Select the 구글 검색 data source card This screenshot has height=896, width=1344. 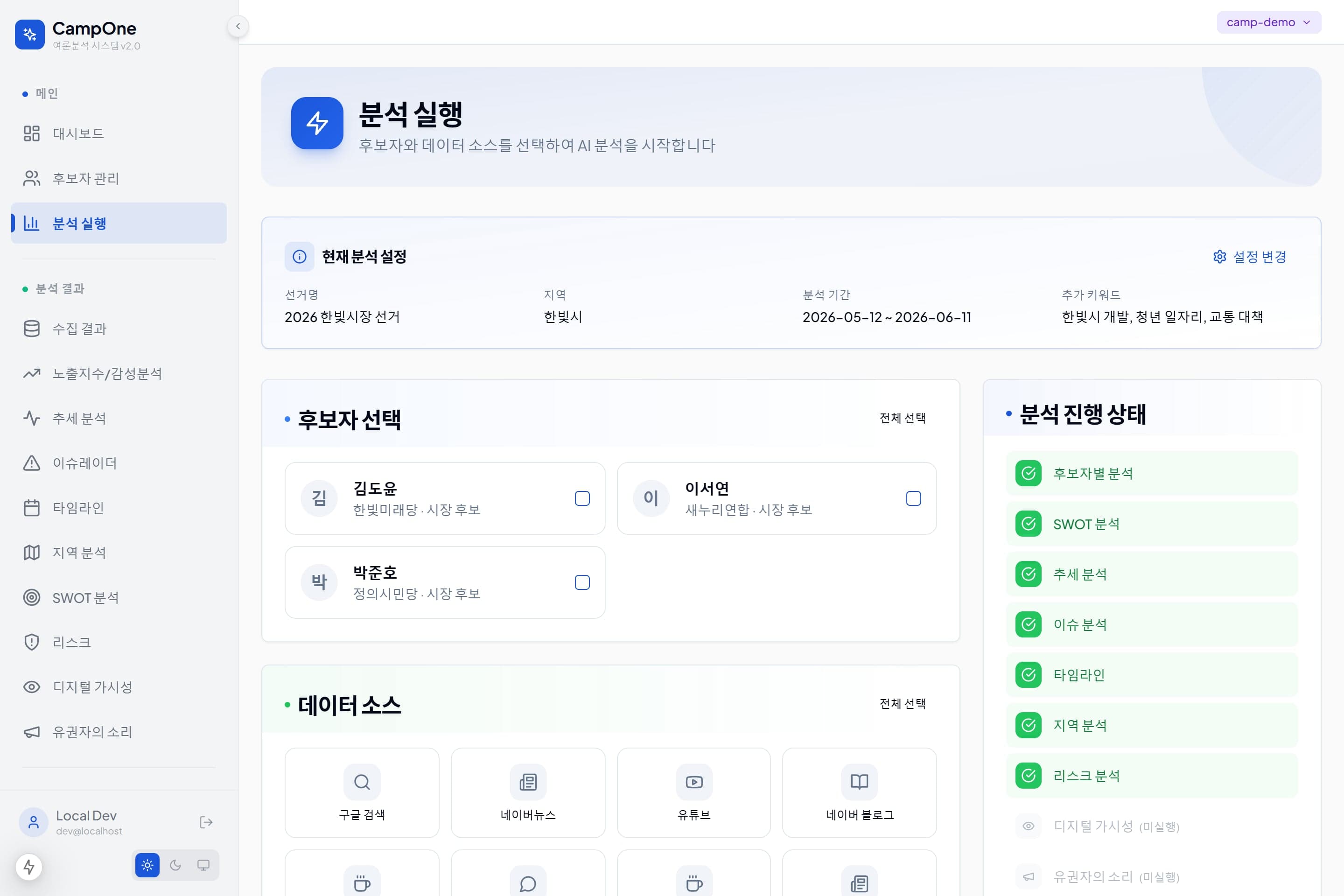click(x=362, y=792)
